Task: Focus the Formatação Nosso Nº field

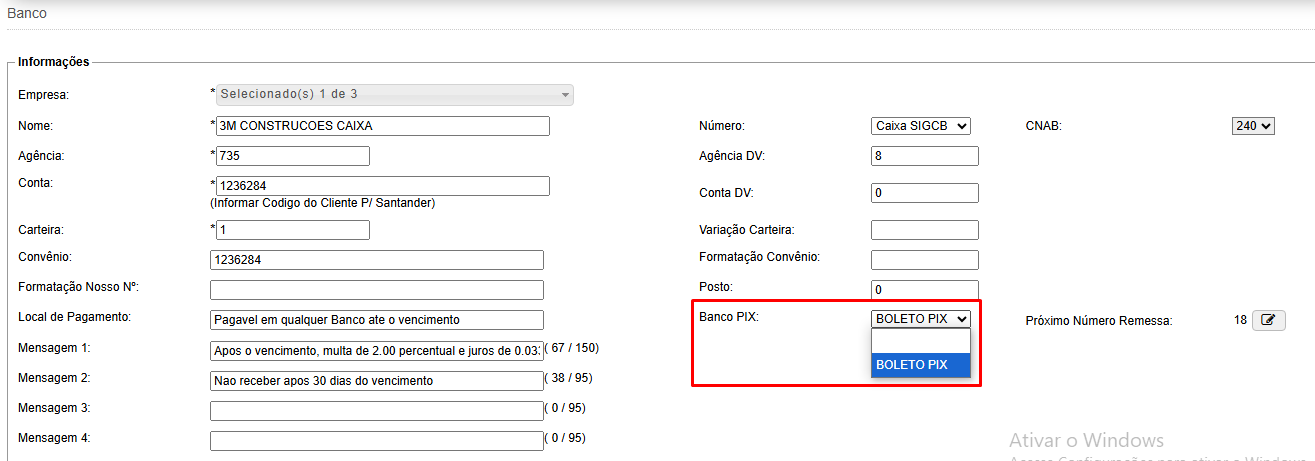Action: coord(376,290)
